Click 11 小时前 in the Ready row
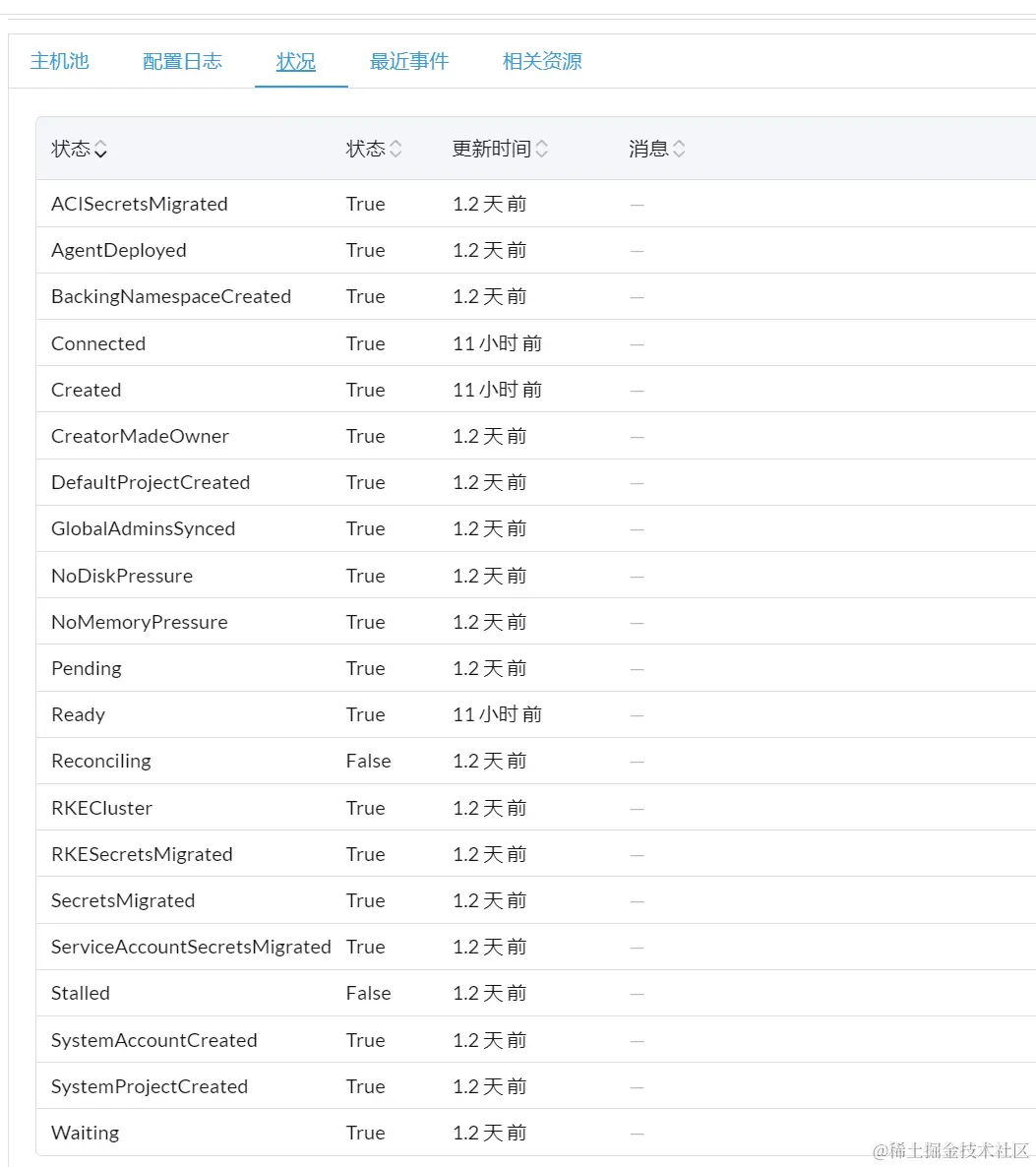This screenshot has width=1036, height=1167. (x=497, y=714)
